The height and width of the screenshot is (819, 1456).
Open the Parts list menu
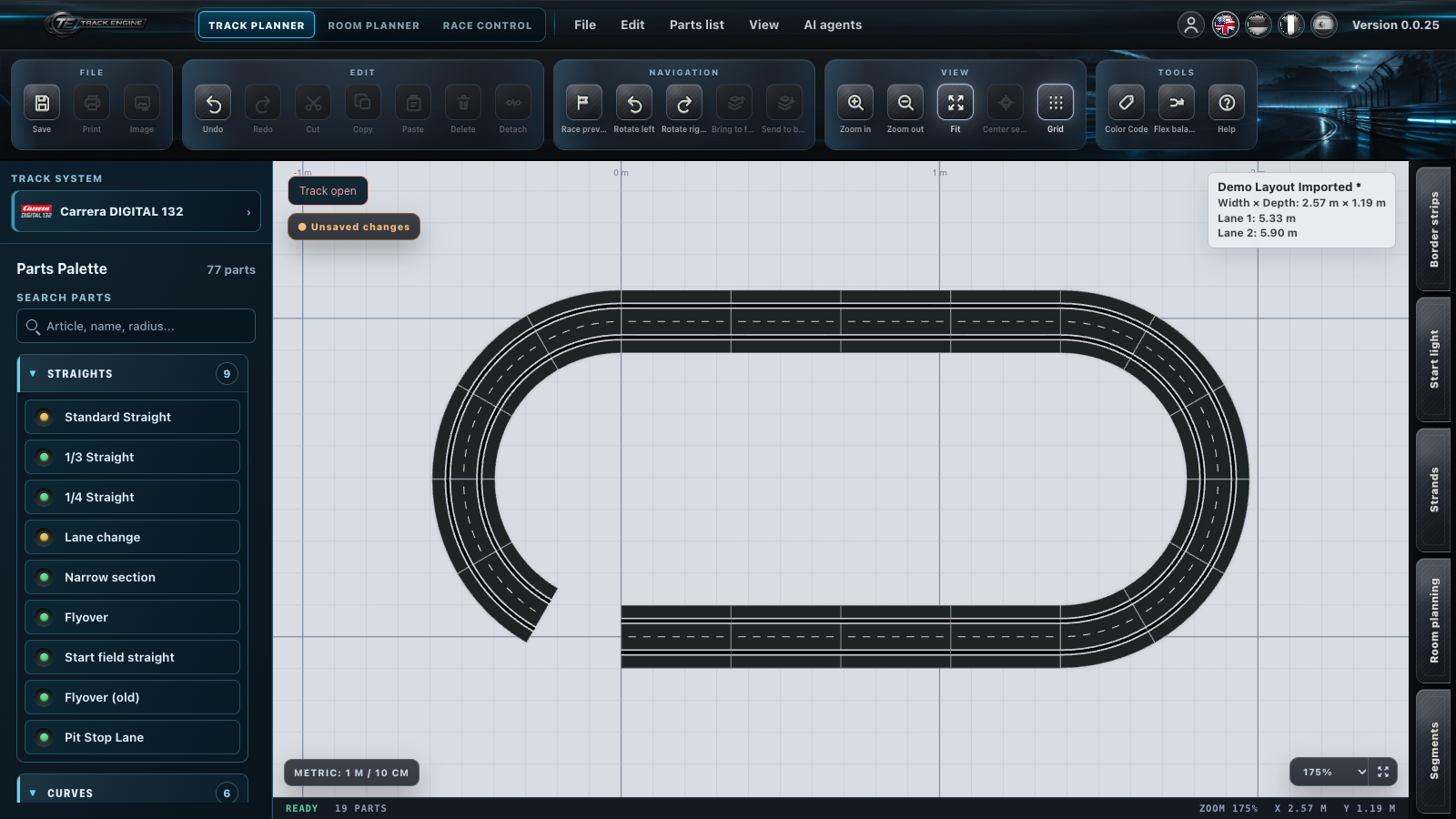[x=697, y=25]
